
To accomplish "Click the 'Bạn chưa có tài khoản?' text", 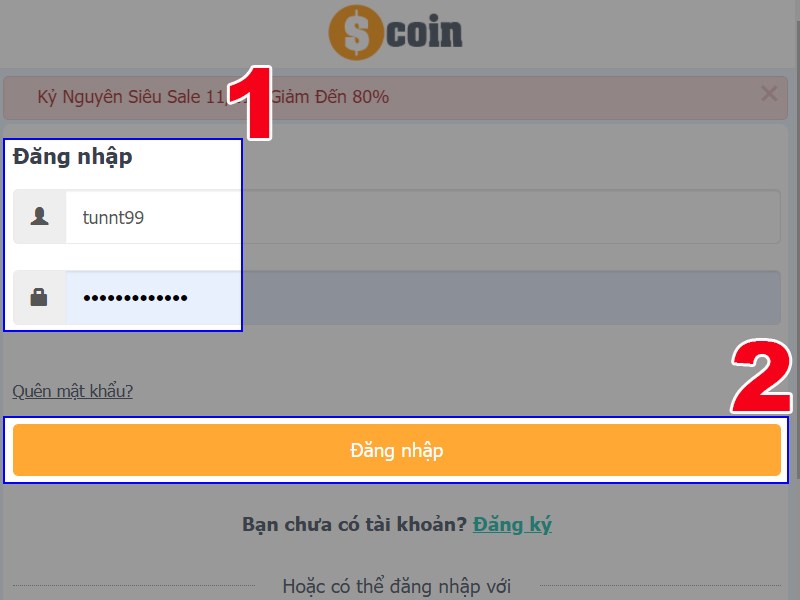I will [x=355, y=524].
